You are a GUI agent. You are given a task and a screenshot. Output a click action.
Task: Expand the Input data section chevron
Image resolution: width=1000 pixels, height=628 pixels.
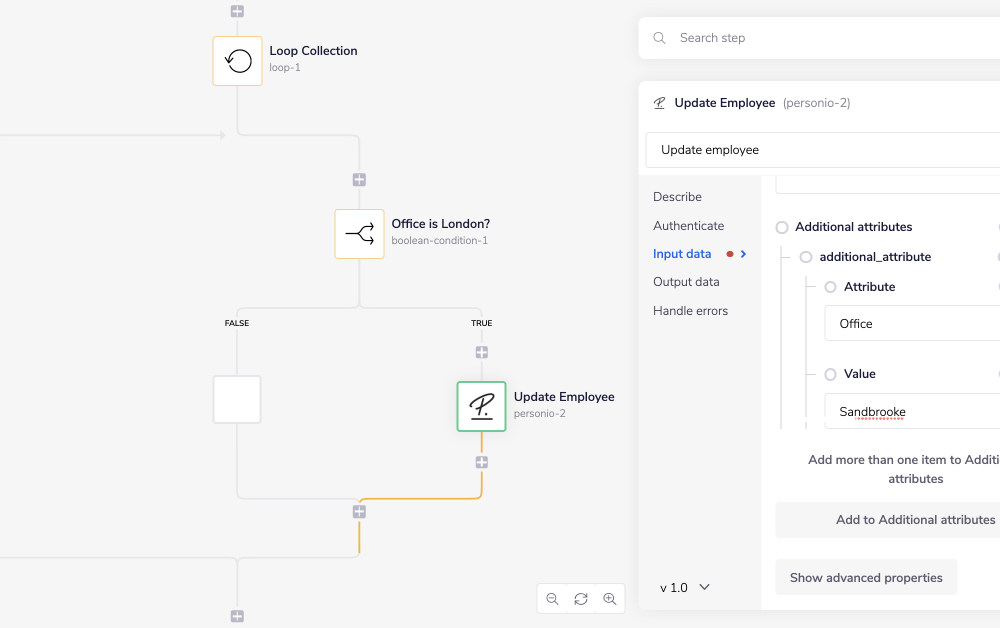[x=743, y=254]
